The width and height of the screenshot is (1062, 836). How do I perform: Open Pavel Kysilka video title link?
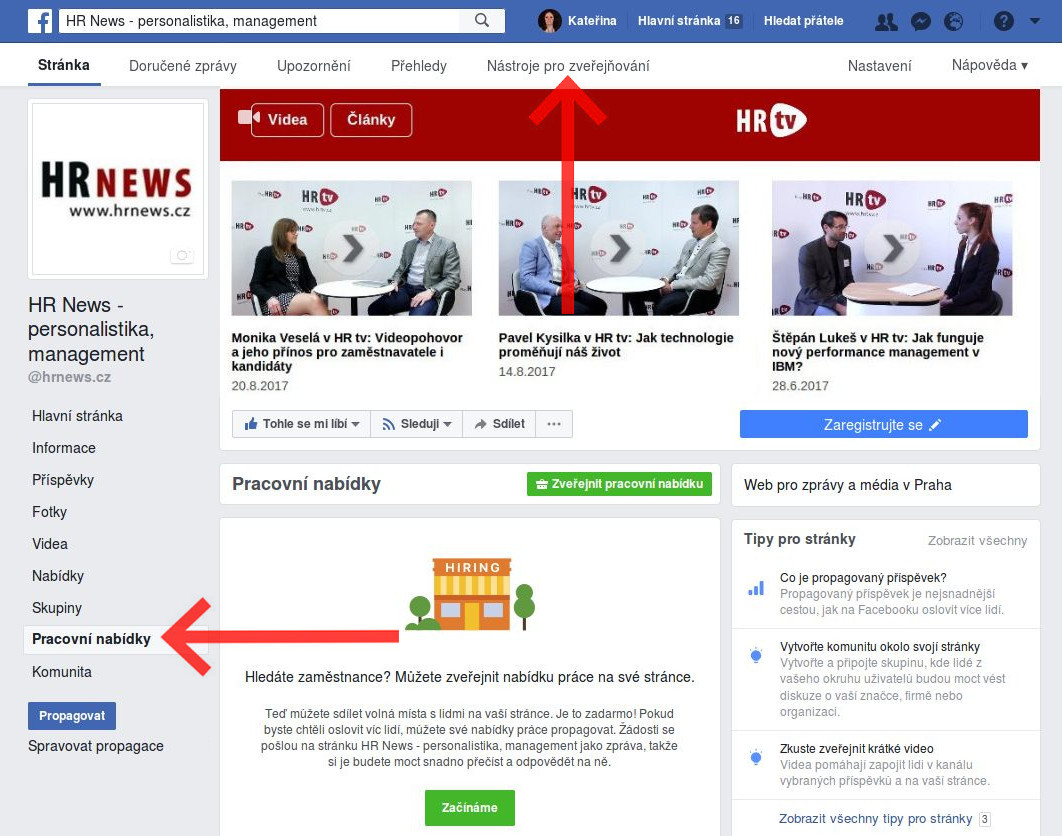click(x=616, y=345)
